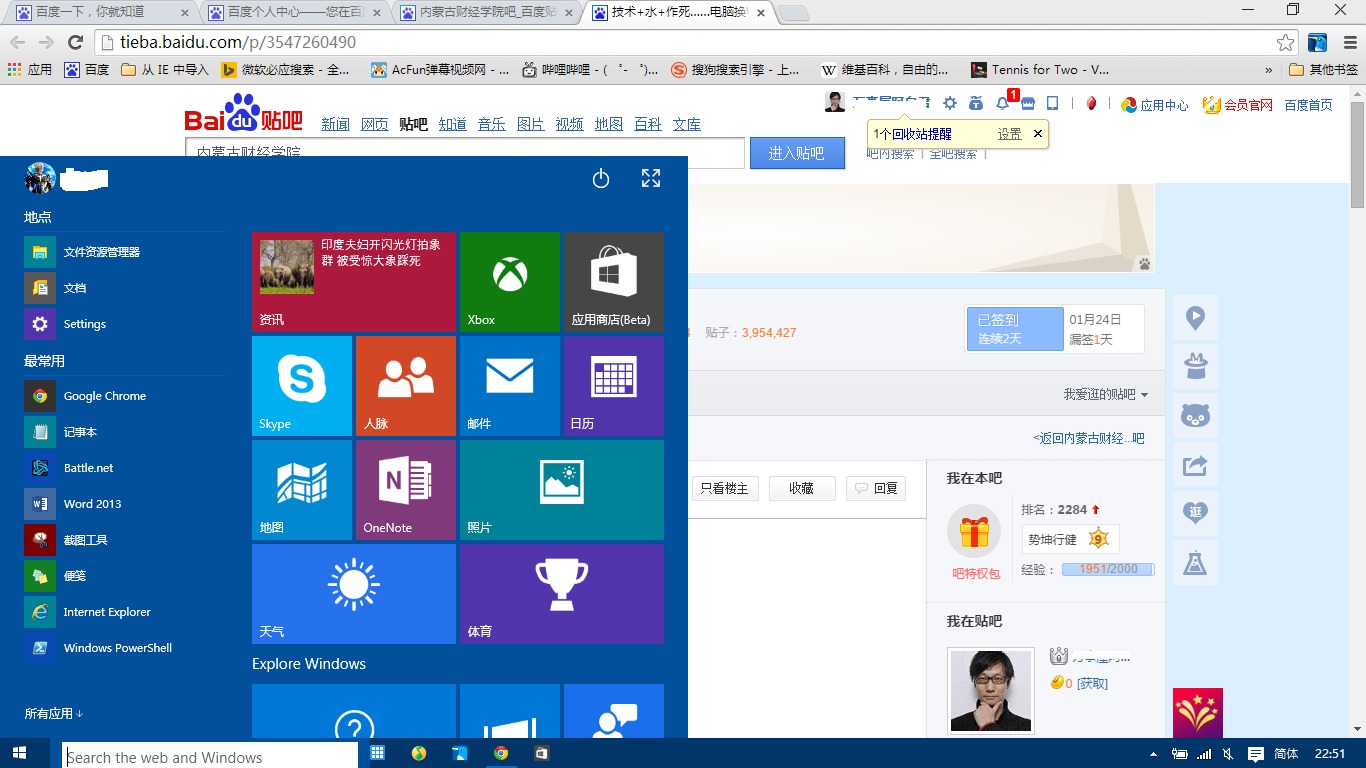This screenshot has width=1366, height=768.
Task: Open the Xbox tile
Action: click(x=510, y=282)
